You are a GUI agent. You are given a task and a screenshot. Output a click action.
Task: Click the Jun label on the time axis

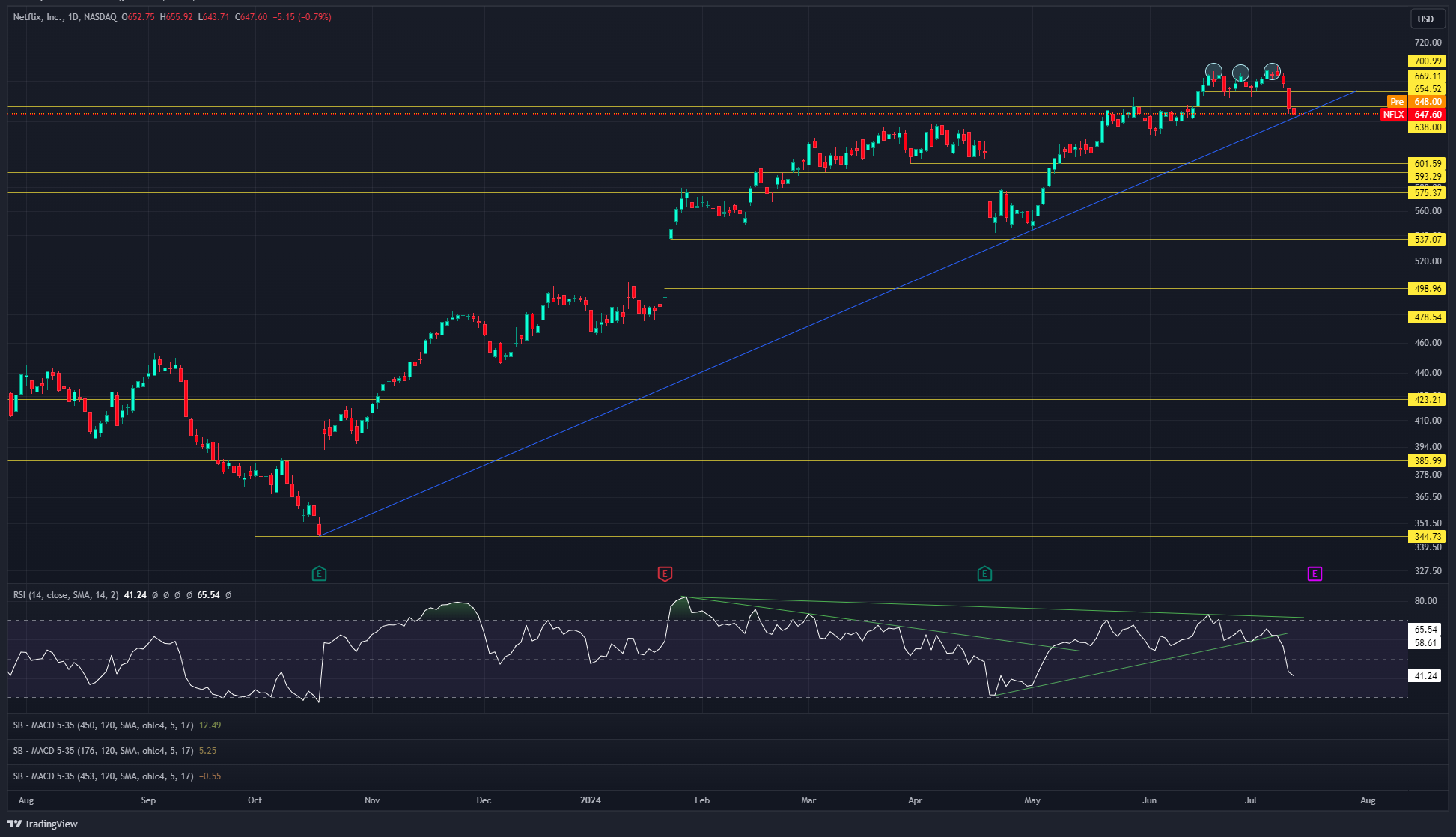click(x=1150, y=800)
